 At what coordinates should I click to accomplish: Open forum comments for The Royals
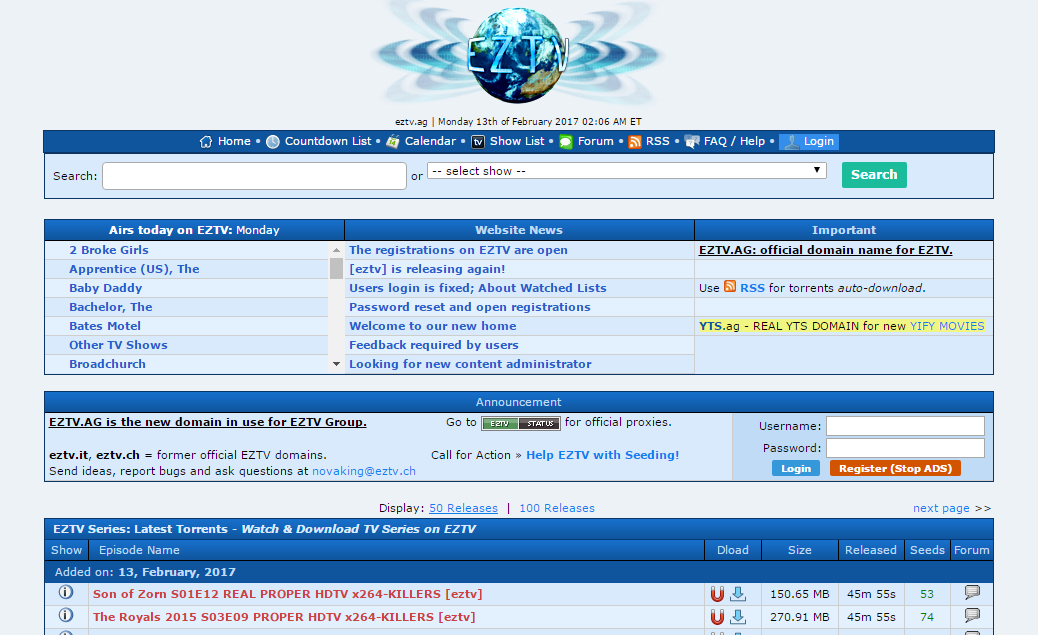click(972, 616)
